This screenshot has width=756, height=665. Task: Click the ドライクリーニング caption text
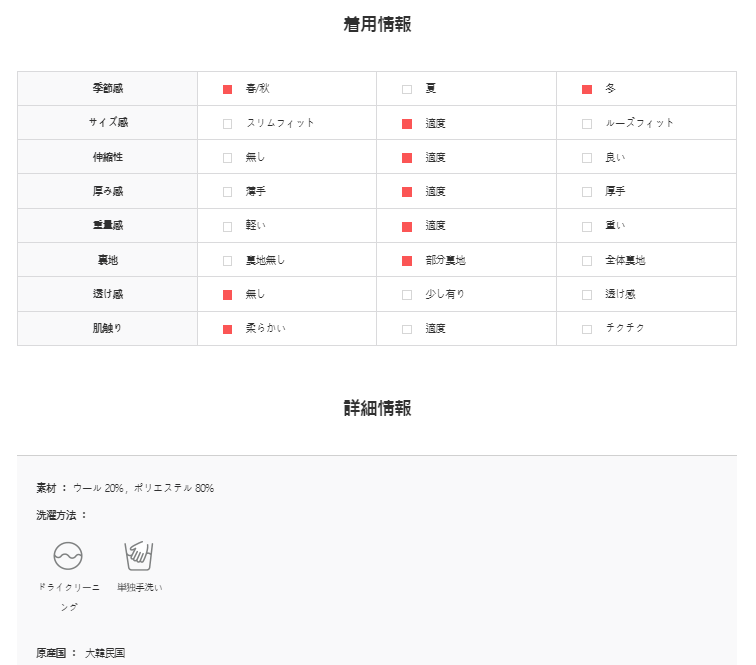(69, 597)
